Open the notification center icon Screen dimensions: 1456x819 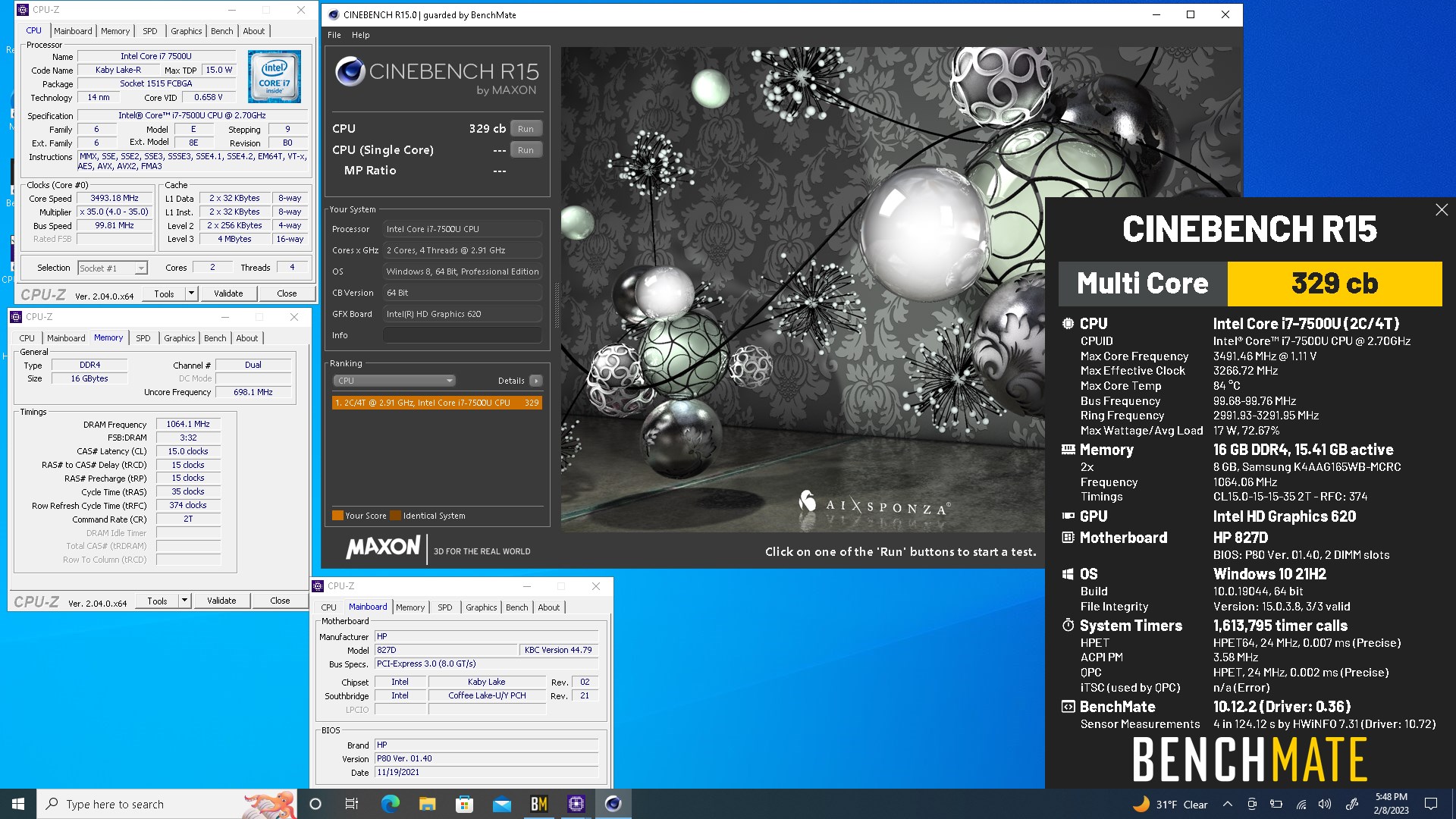click(1431, 804)
